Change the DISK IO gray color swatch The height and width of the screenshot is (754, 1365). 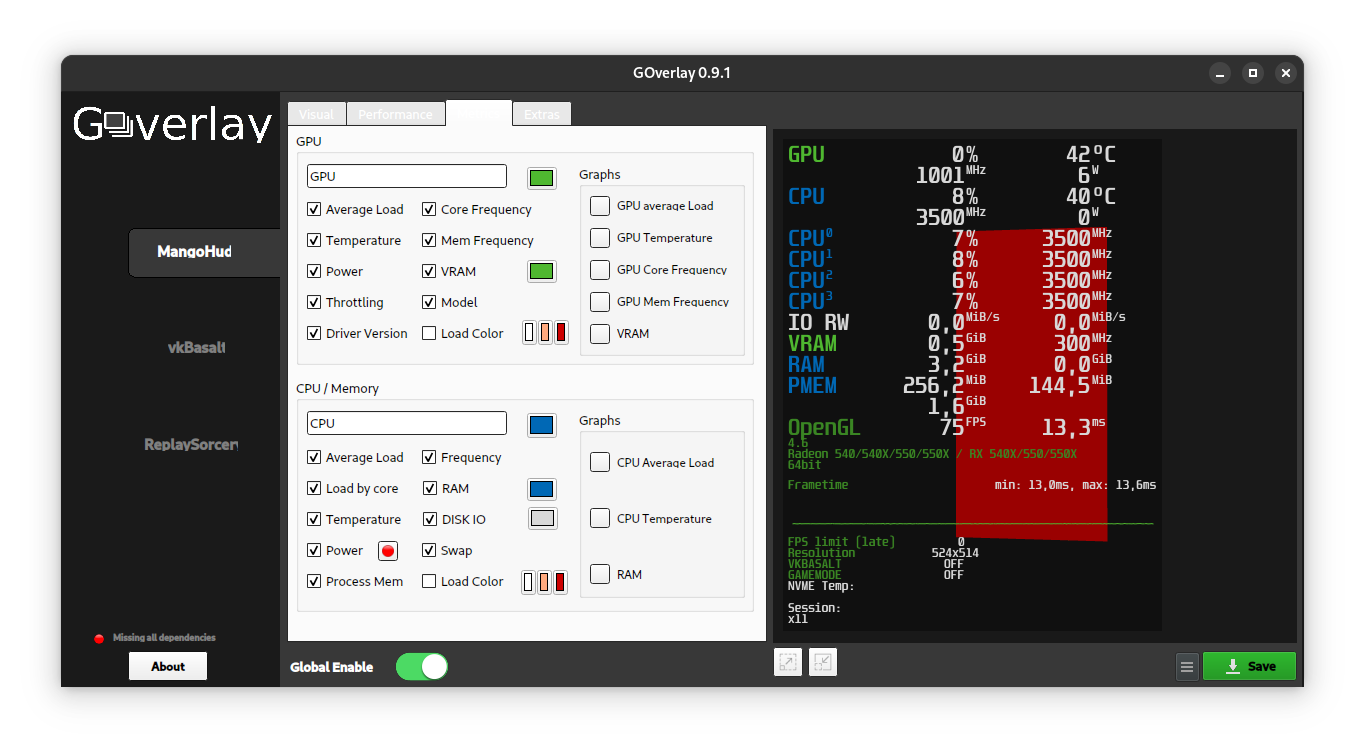(542, 519)
